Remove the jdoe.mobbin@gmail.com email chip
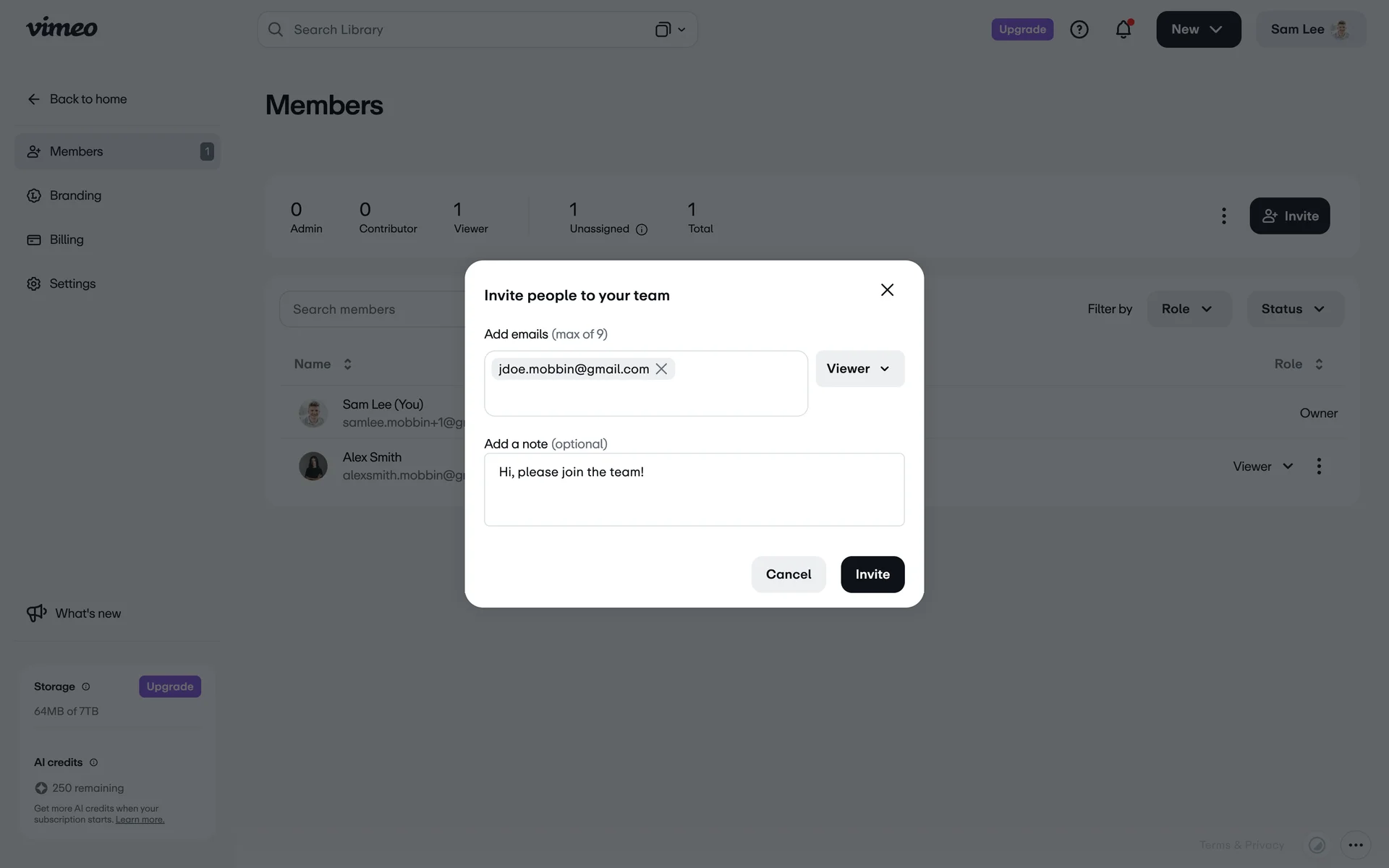Screen dimensions: 1389x868 (661, 369)
